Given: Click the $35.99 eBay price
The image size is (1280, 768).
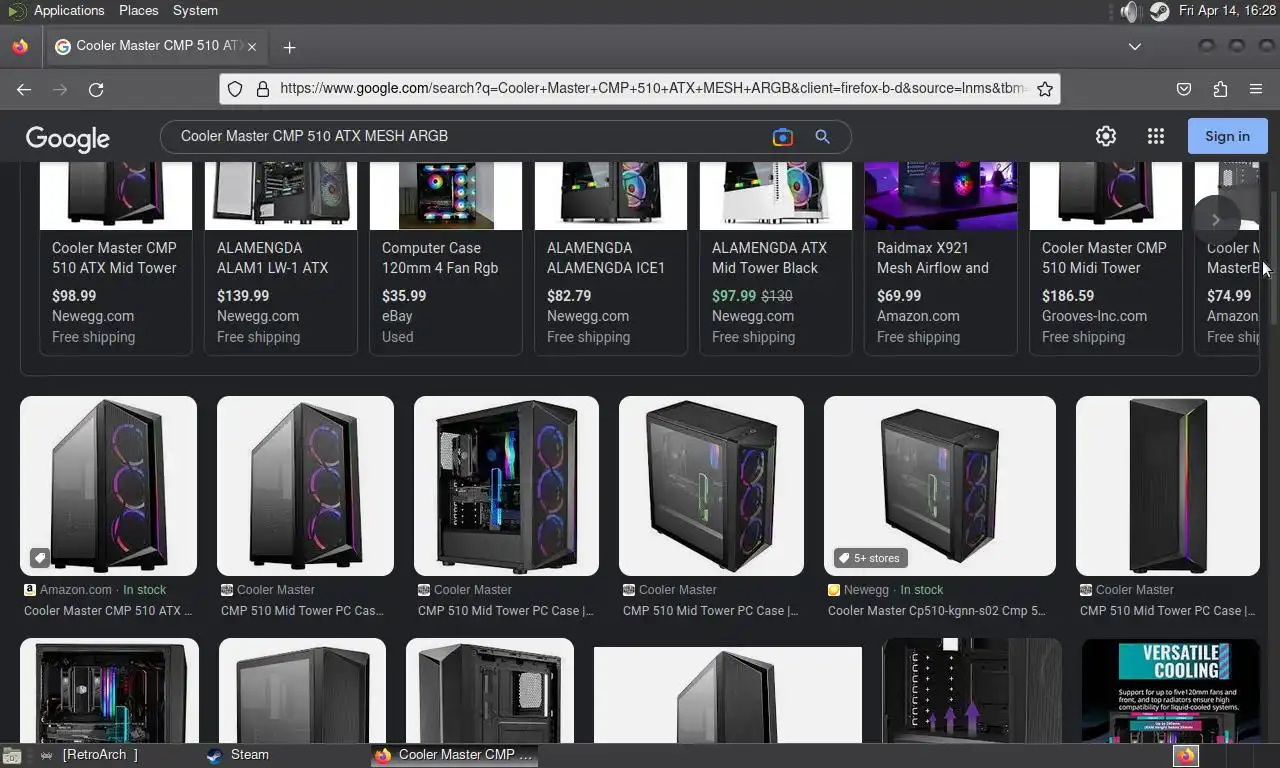Looking at the screenshot, I should click(x=404, y=296).
